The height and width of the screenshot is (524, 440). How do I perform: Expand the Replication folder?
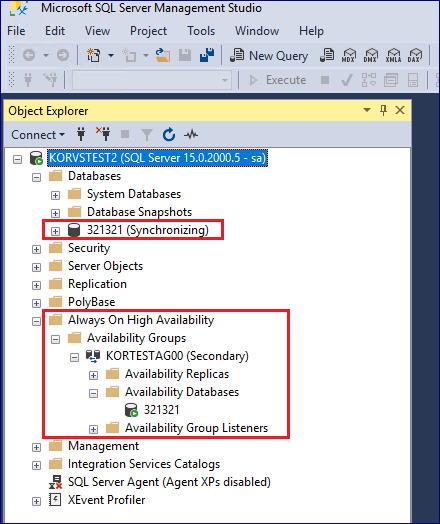click(x=36, y=286)
